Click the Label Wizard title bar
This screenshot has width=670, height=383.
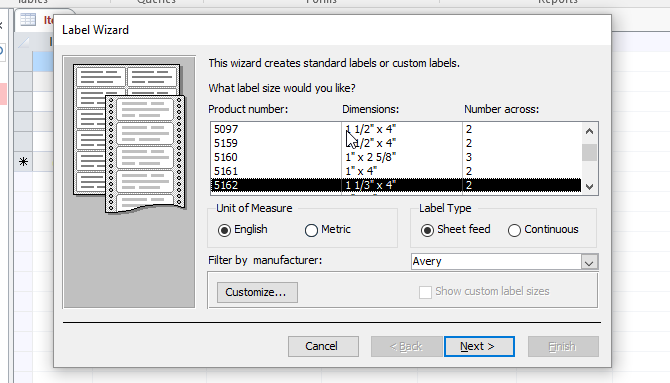click(332, 30)
